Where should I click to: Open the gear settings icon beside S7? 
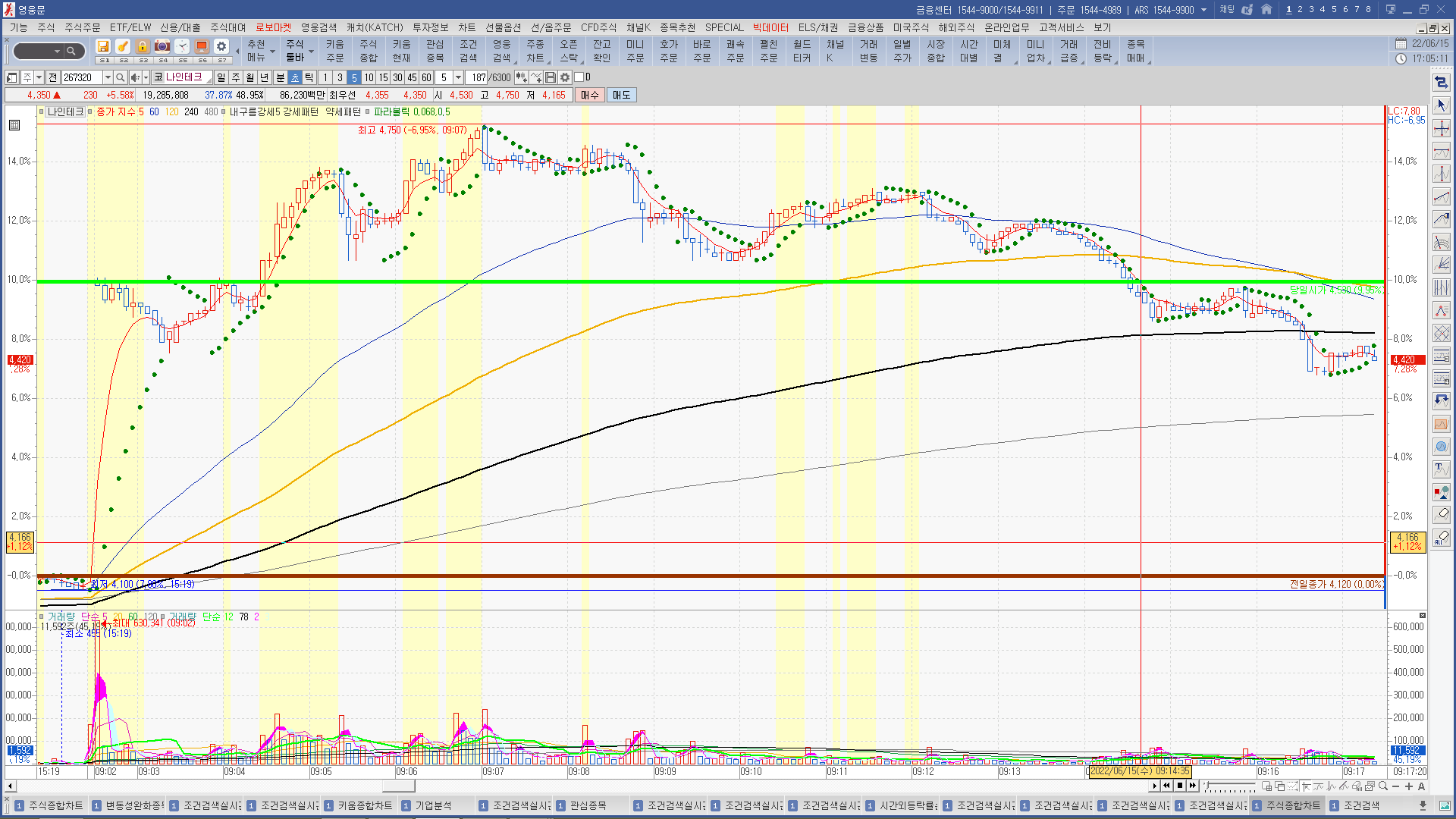(221, 47)
